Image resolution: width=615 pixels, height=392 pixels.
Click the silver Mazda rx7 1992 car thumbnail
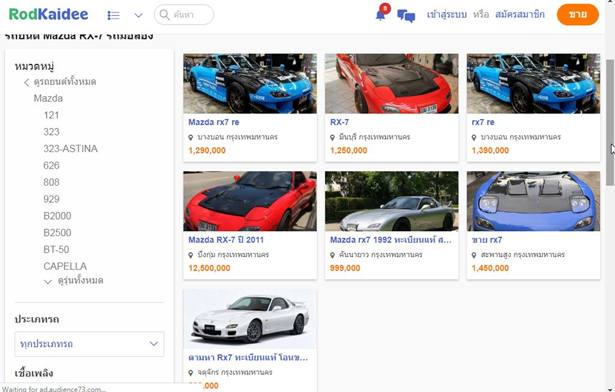pyautogui.click(x=391, y=201)
